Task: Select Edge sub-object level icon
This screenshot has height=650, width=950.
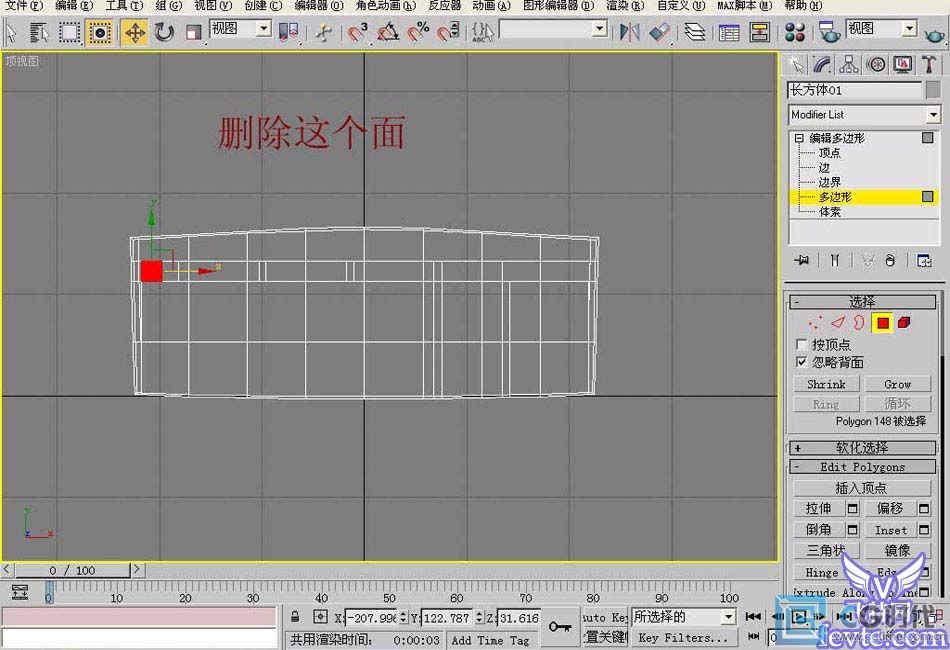Action: pos(838,323)
